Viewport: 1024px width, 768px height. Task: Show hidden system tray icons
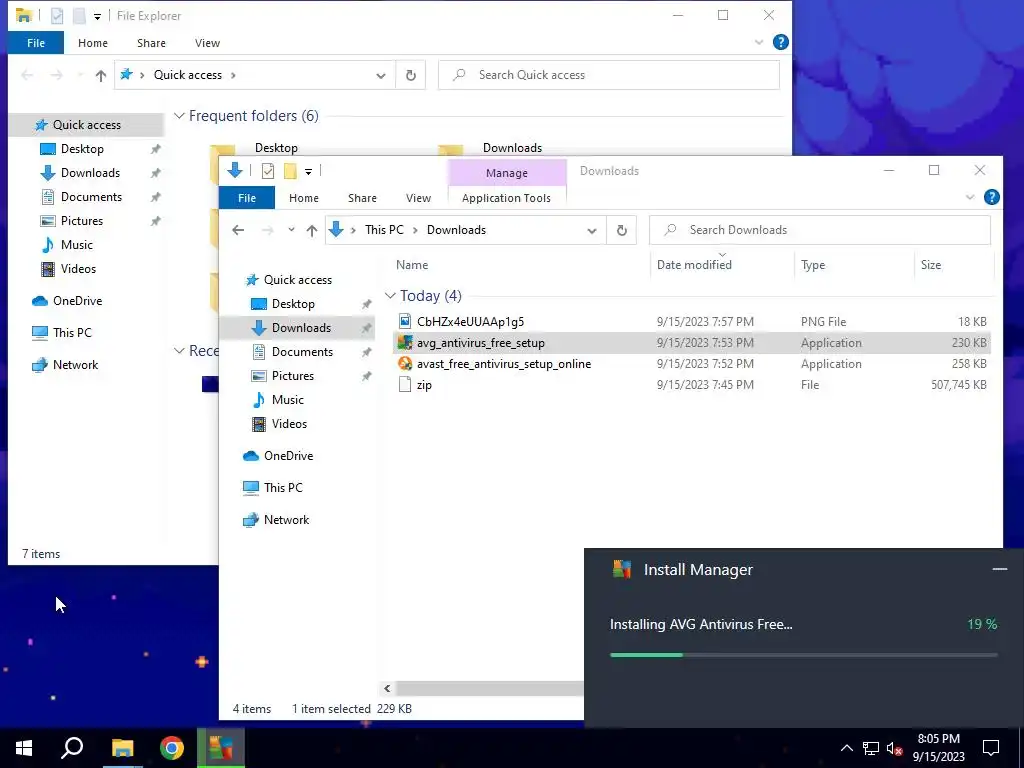(846, 748)
